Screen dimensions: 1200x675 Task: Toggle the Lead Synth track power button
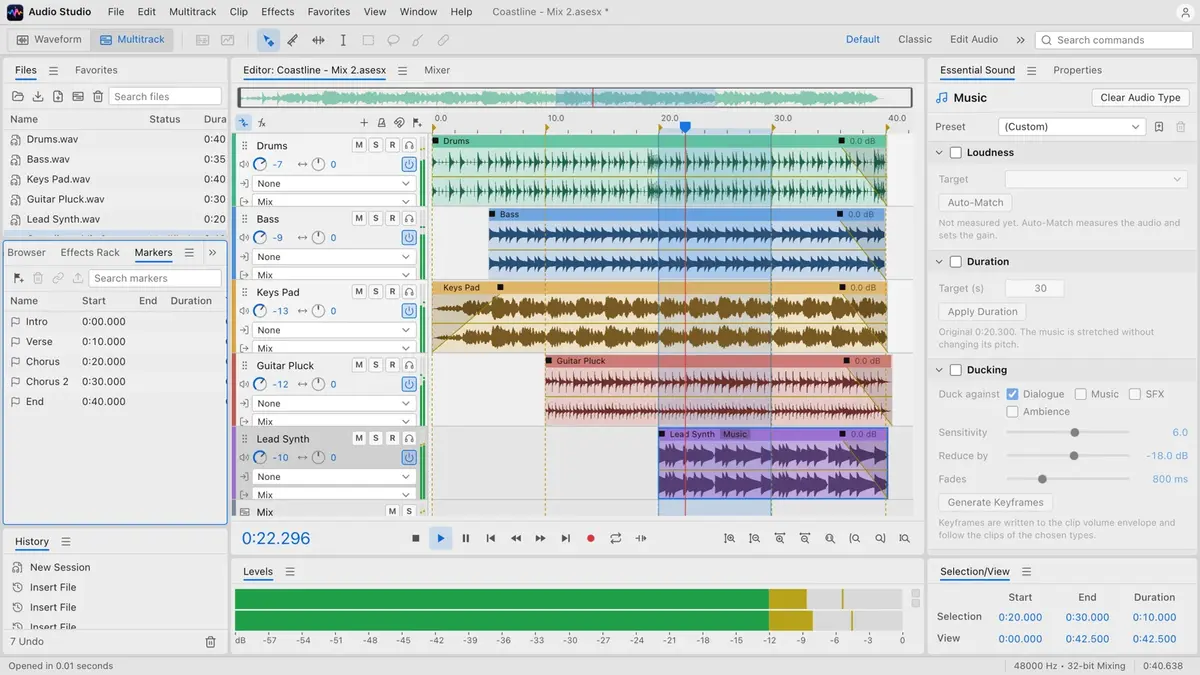409,457
